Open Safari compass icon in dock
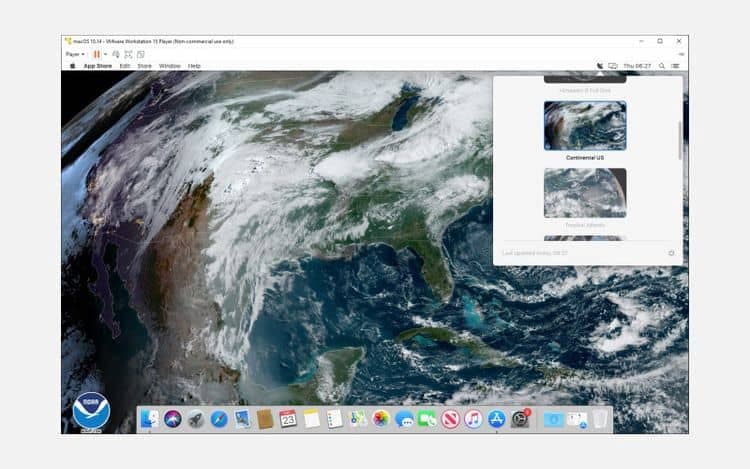This screenshot has width=750, height=469. [x=219, y=419]
